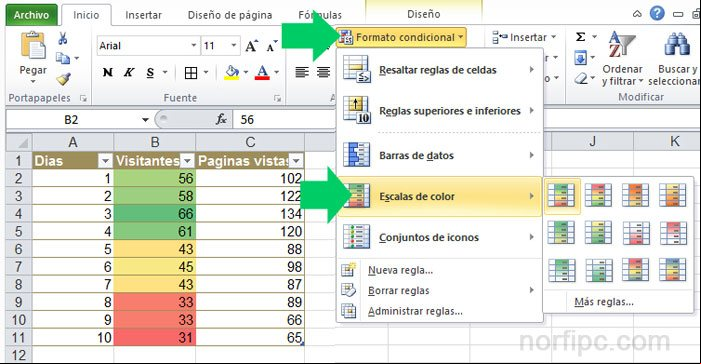The width and height of the screenshot is (701, 364).
Task: Expand the font size 11 dropdown
Action: pyautogui.click(x=233, y=46)
